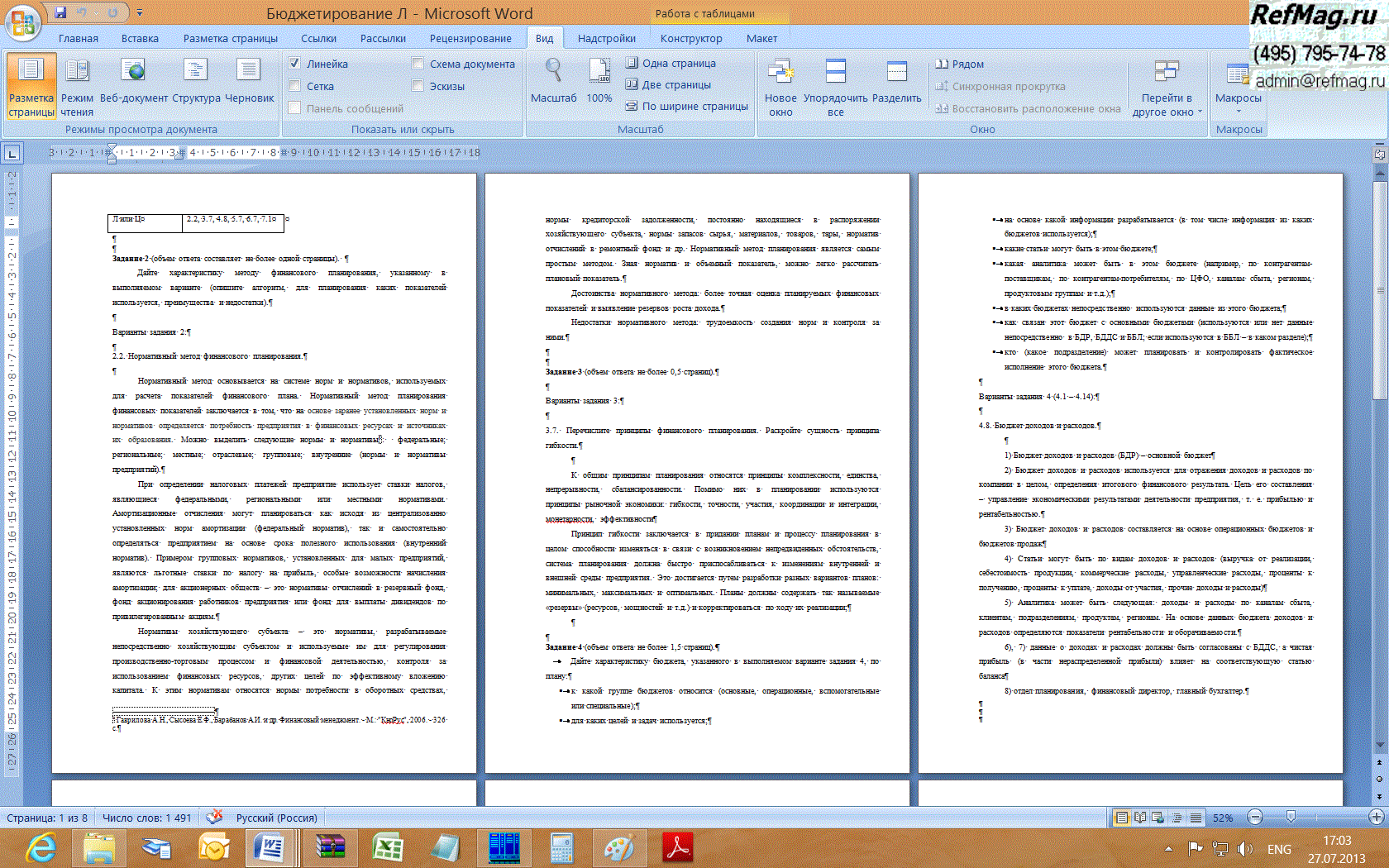The height and width of the screenshot is (868, 1389).
Task: Open the Разметка страницы ribbon tab
Action: 230,38
